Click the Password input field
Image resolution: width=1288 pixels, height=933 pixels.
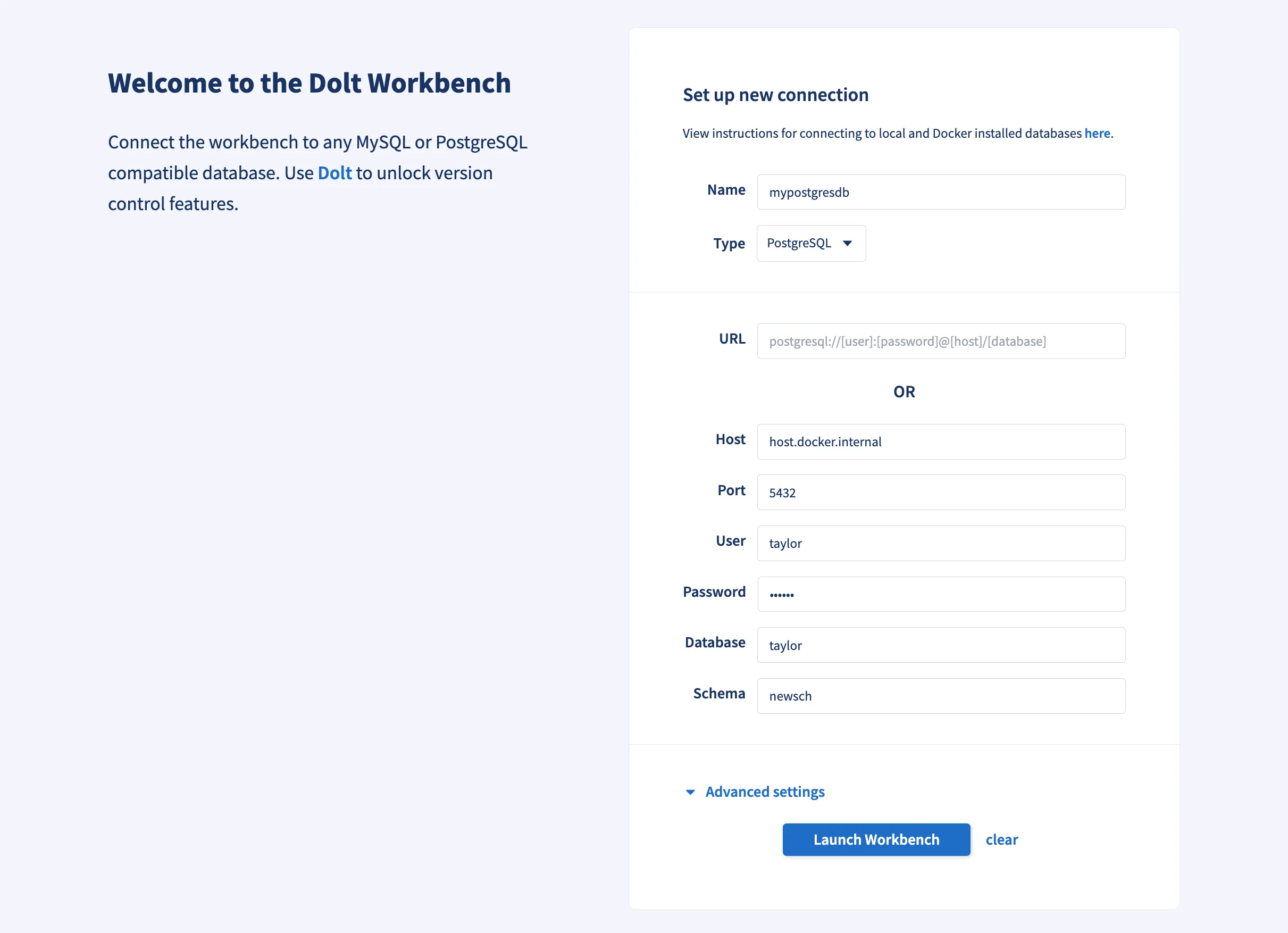tap(940, 594)
